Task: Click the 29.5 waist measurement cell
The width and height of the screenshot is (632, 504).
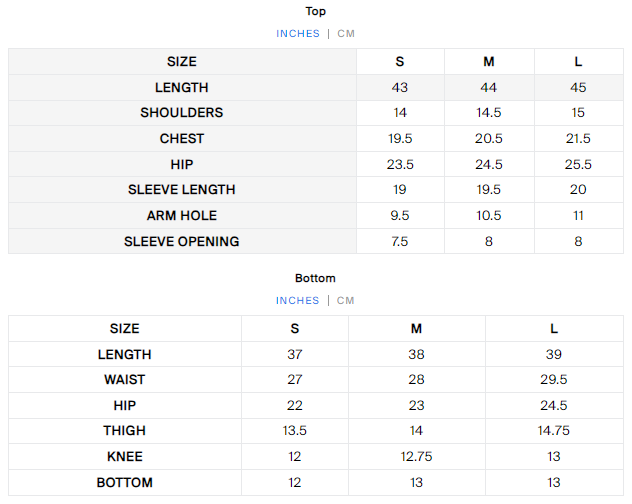Action: [x=554, y=380]
